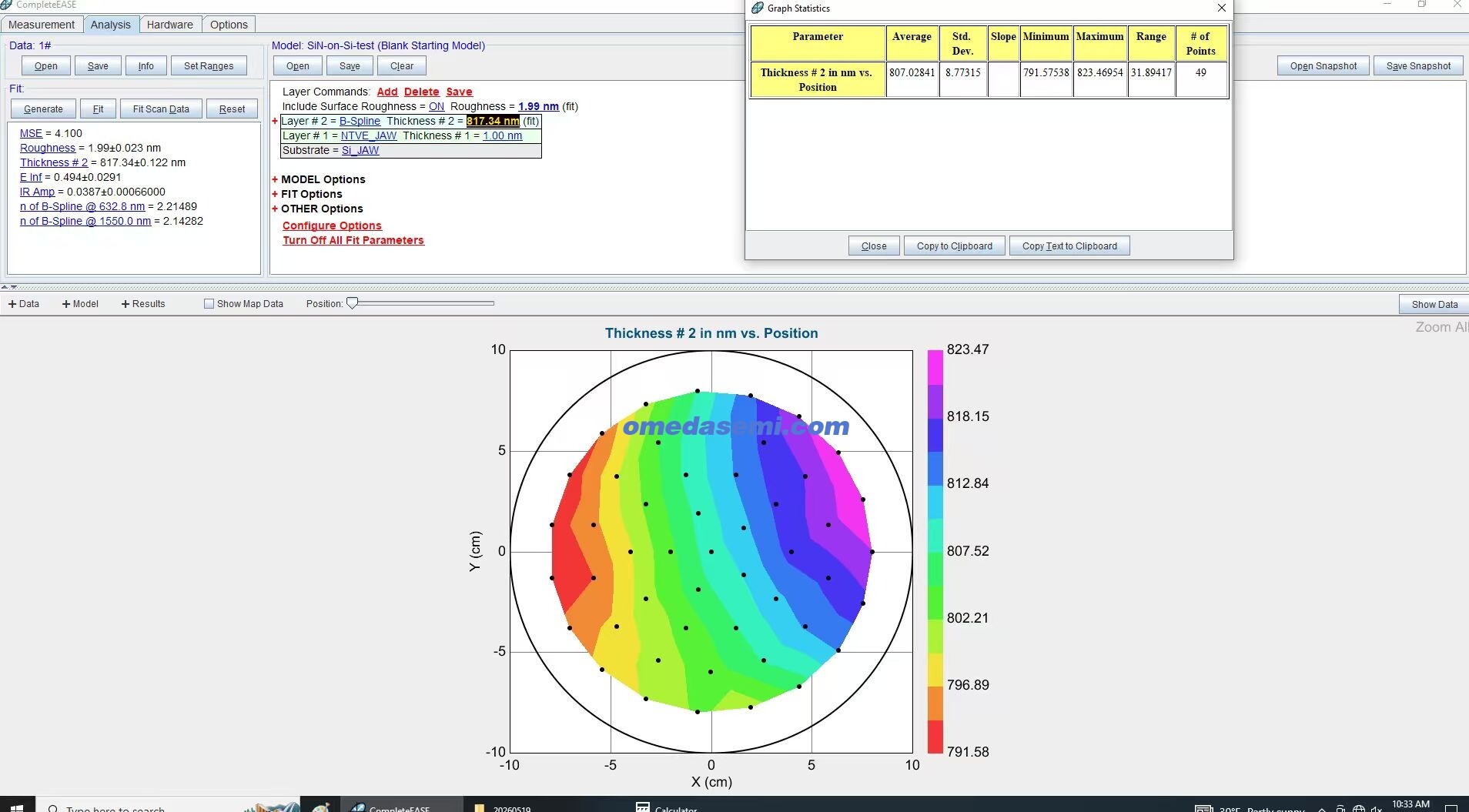
Task: Expand the Results section plus icon
Action: tap(125, 304)
